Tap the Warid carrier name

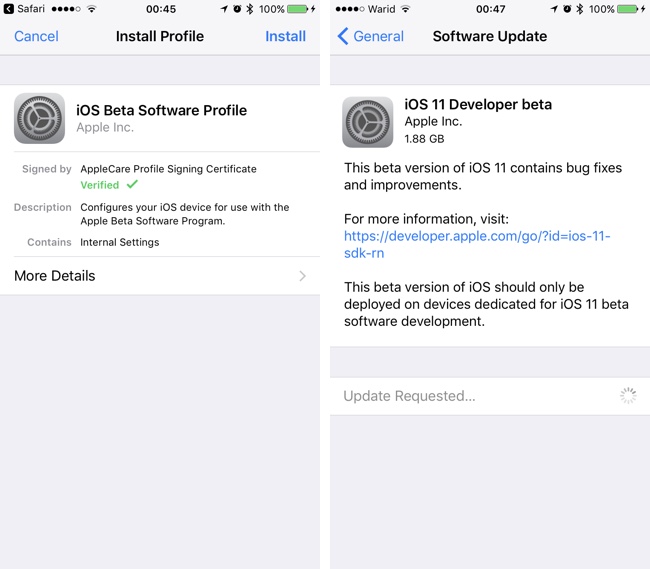point(381,9)
